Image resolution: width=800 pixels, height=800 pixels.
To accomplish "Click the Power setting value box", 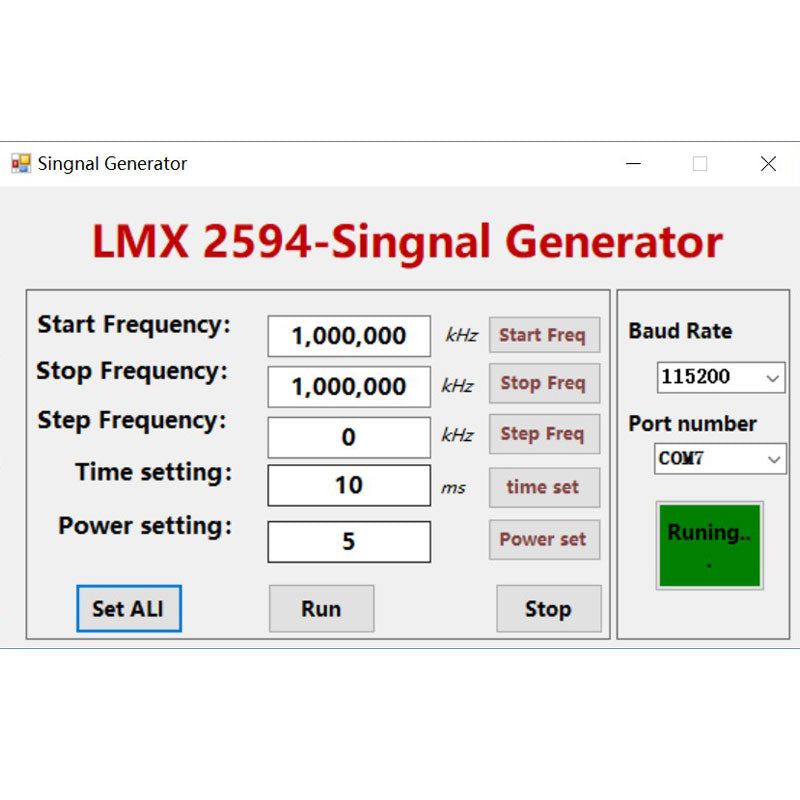I will pos(349,542).
